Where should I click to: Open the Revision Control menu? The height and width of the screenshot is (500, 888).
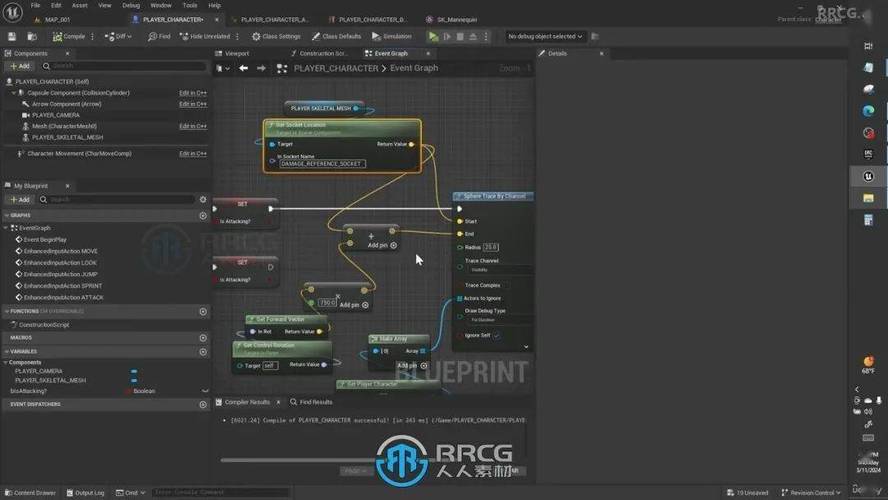(810, 493)
